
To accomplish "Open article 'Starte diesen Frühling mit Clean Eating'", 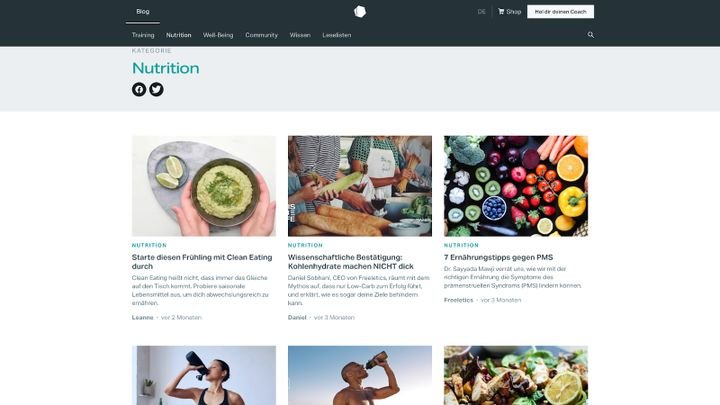I will 202,262.
